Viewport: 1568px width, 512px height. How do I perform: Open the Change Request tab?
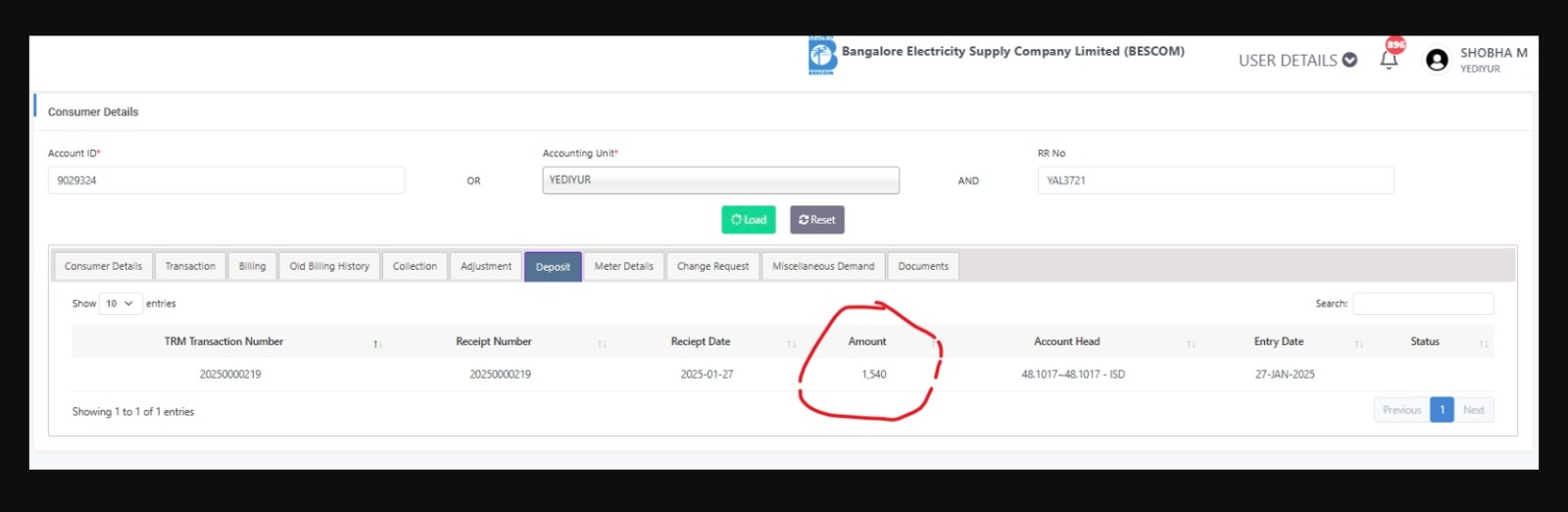tap(712, 267)
